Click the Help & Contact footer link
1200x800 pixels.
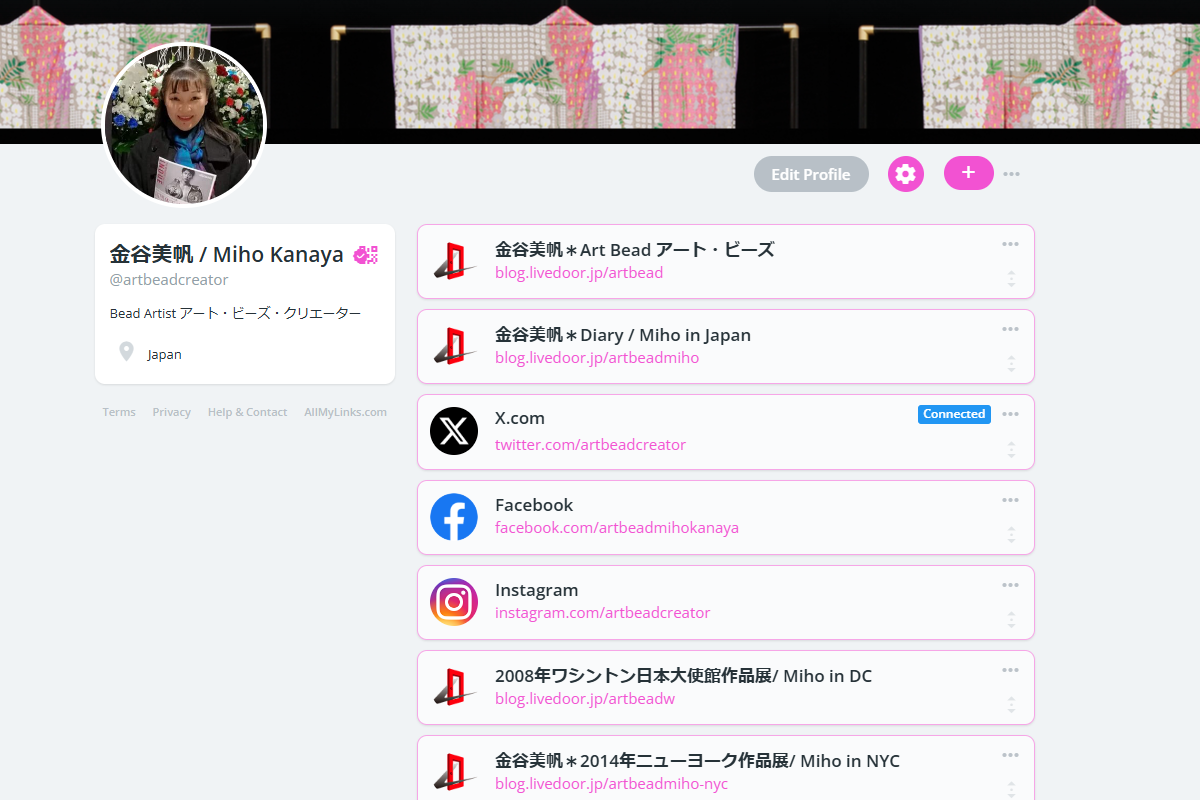point(247,412)
